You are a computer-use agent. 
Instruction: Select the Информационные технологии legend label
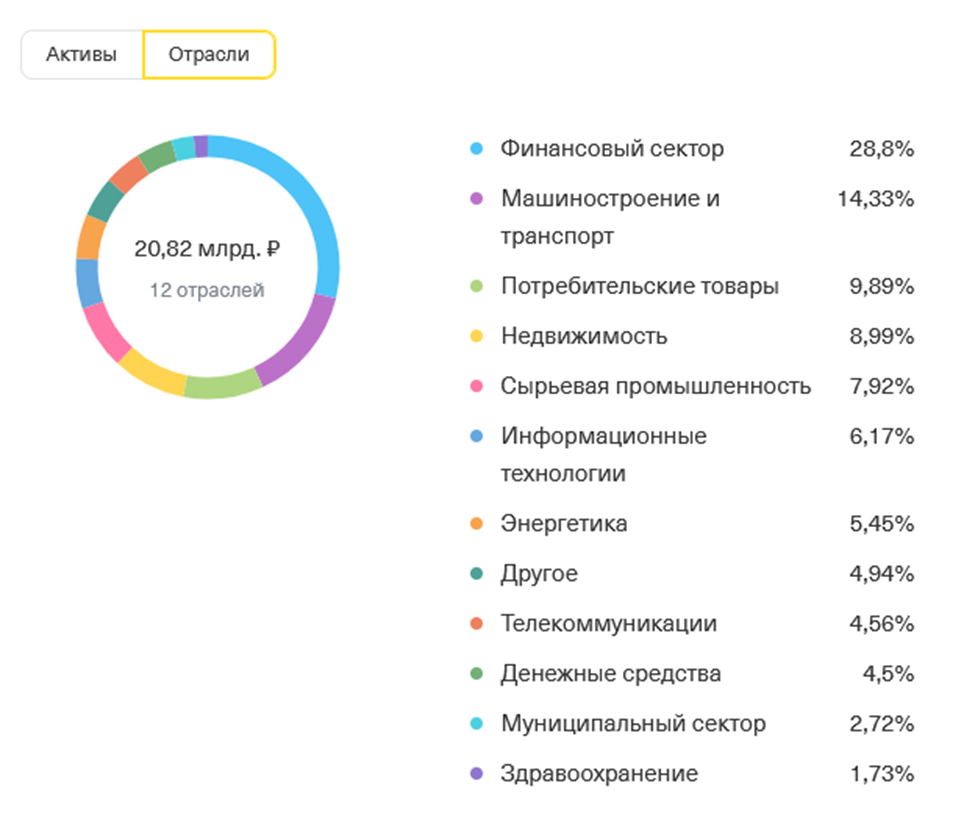pyautogui.click(x=603, y=454)
